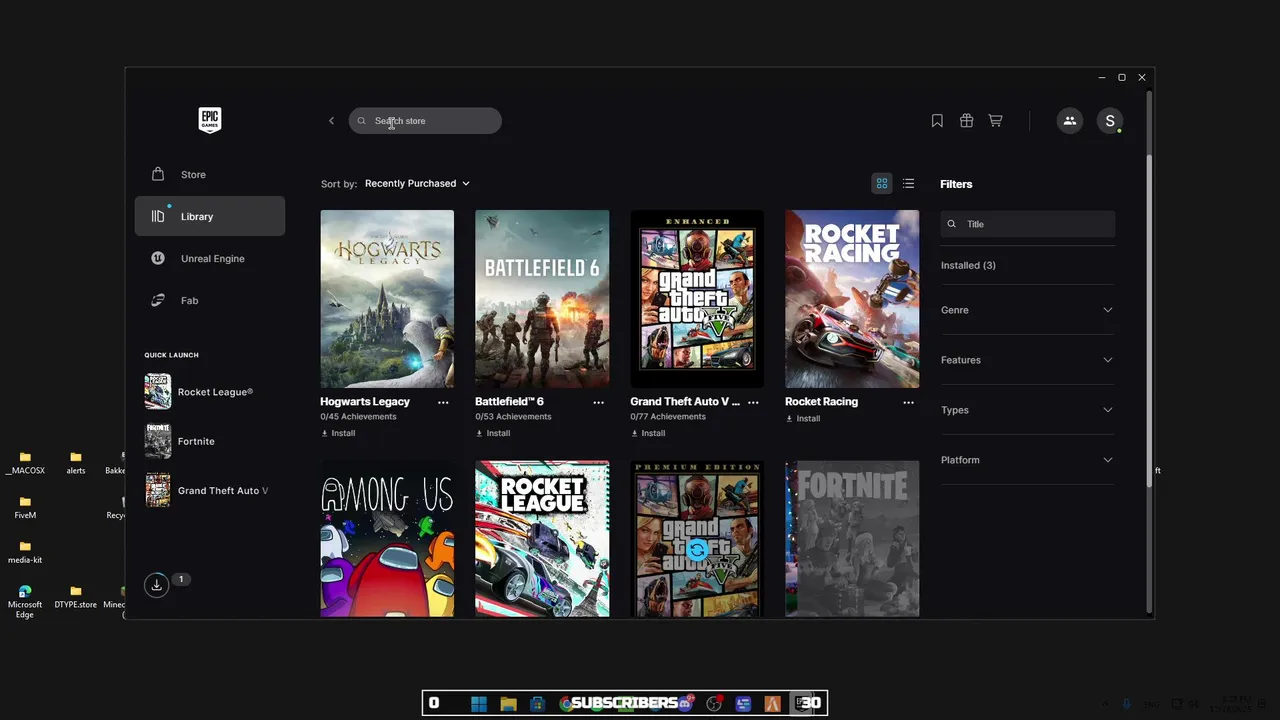The height and width of the screenshot is (720, 1280).
Task: Switch to grid view
Action: (x=882, y=184)
